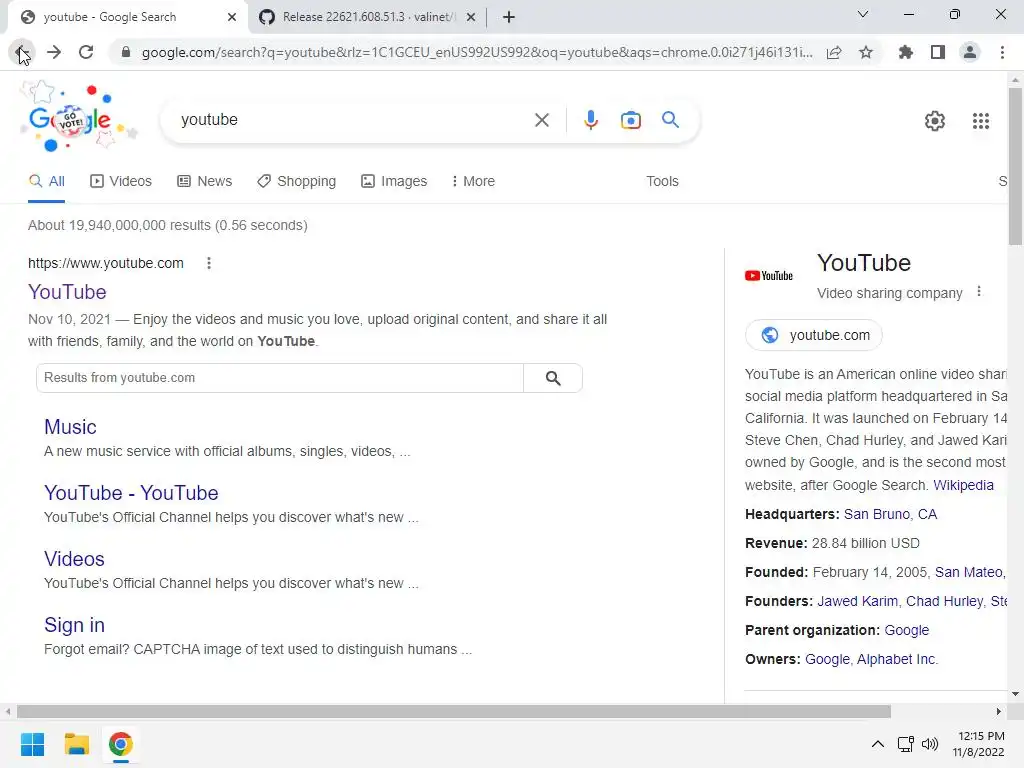Clear the search box with the X icon
Screen dimensions: 1024x768
pyautogui.click(x=541, y=120)
